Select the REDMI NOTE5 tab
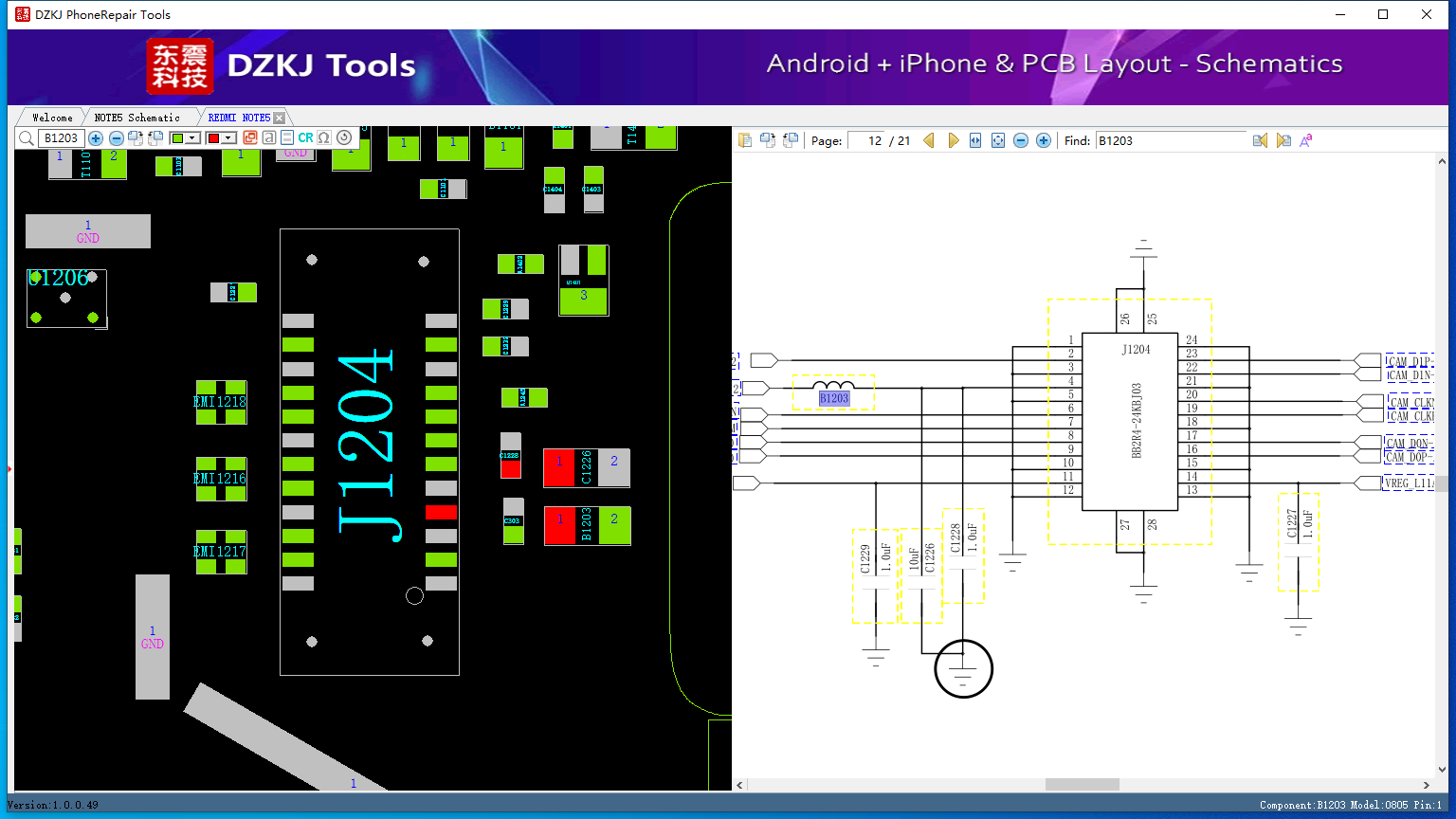This screenshot has height=819, width=1456. pos(239,118)
